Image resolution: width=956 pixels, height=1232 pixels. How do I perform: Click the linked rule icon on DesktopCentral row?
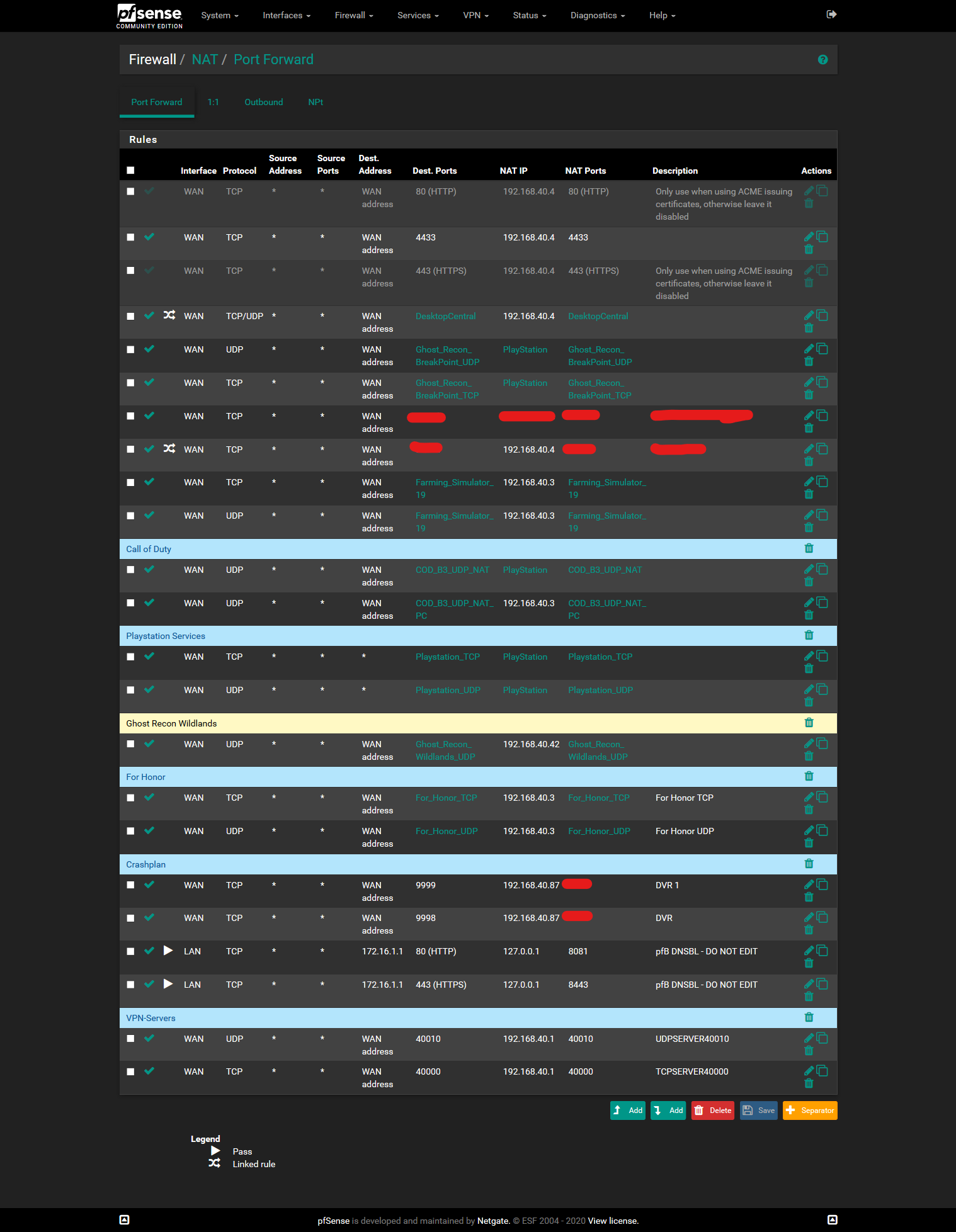pos(169,315)
